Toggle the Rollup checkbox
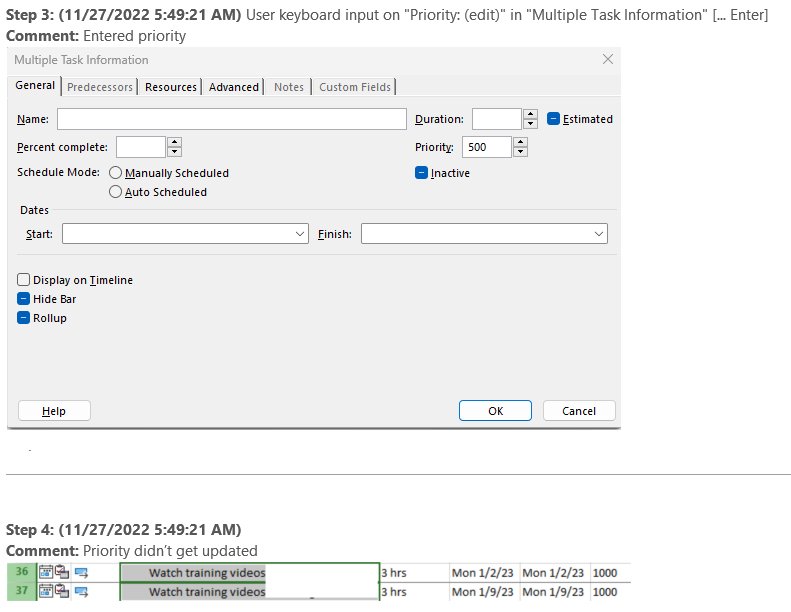Screen dimensions: 791x612 23,318
